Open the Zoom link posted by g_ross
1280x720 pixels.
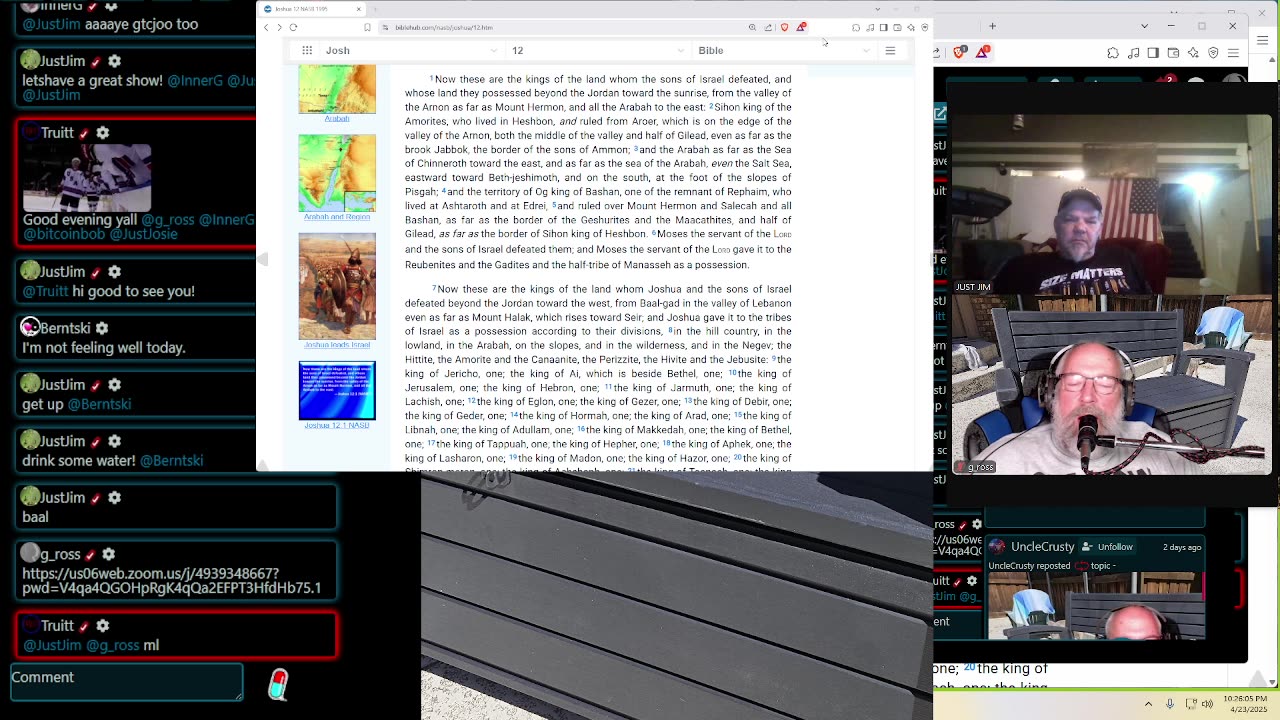[171, 581]
